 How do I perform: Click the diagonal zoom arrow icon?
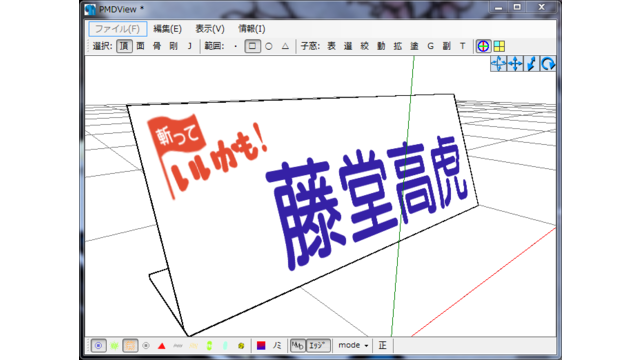[x=531, y=64]
